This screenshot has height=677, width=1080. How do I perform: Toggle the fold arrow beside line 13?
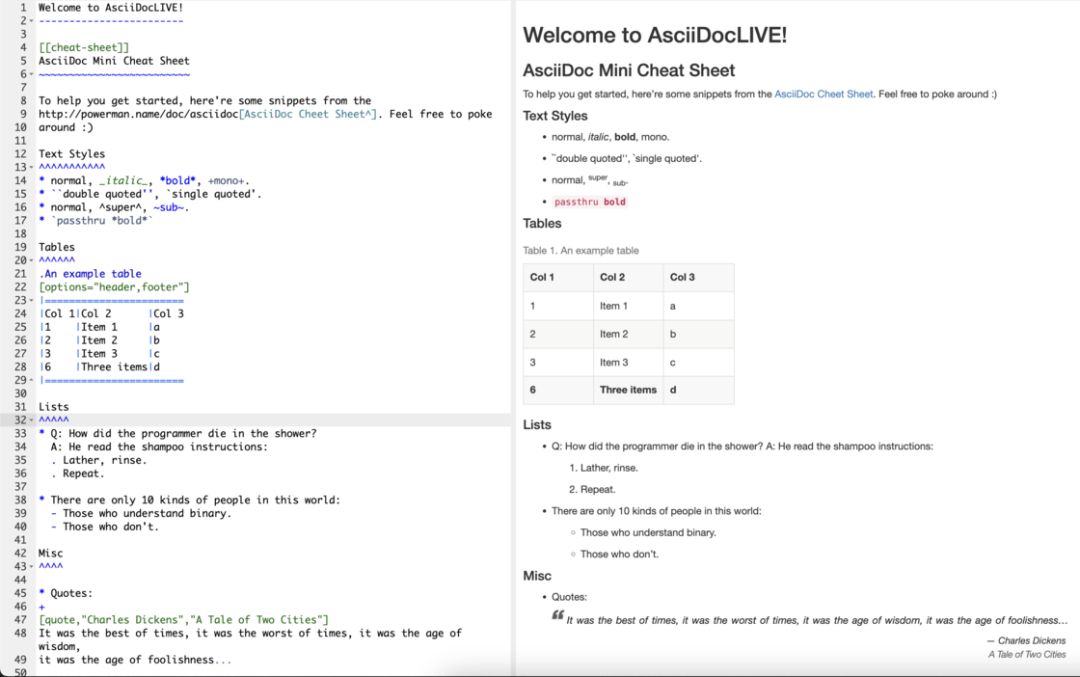(x=32, y=167)
